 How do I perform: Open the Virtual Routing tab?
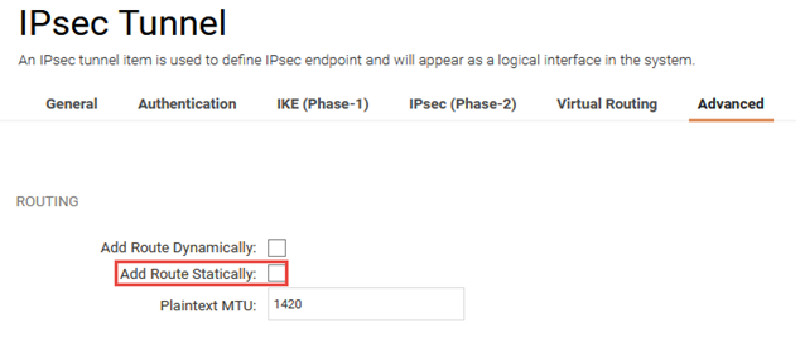coord(607,104)
